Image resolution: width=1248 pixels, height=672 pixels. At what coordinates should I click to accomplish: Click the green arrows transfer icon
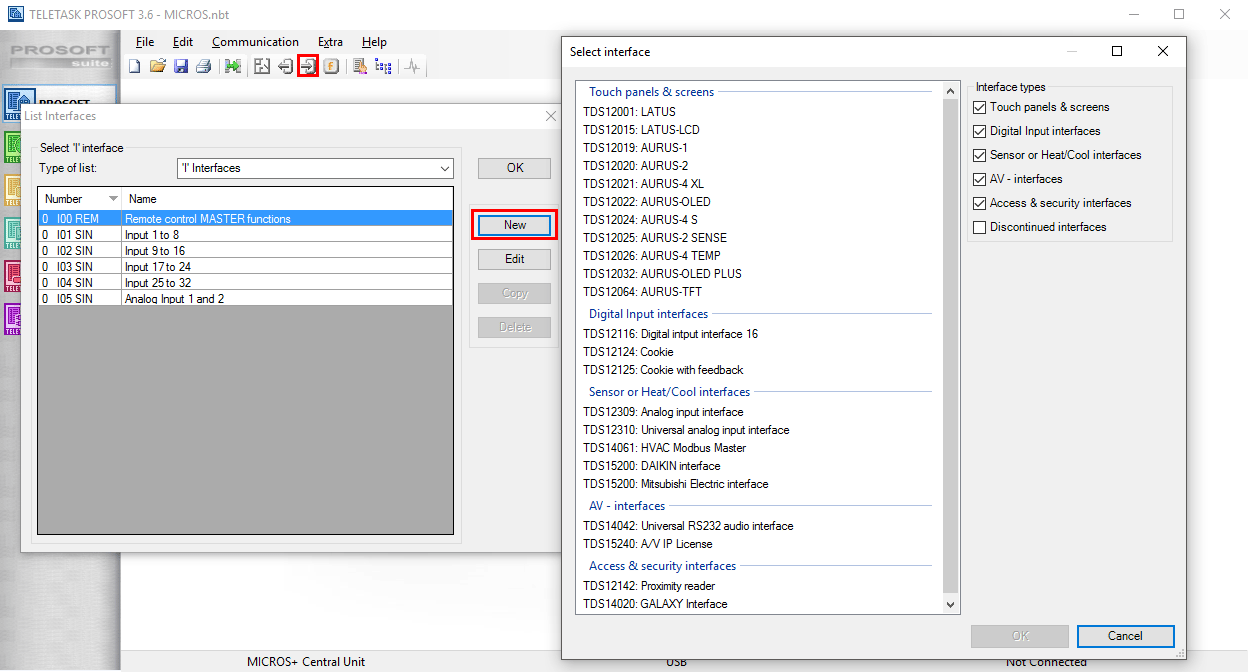(233, 67)
